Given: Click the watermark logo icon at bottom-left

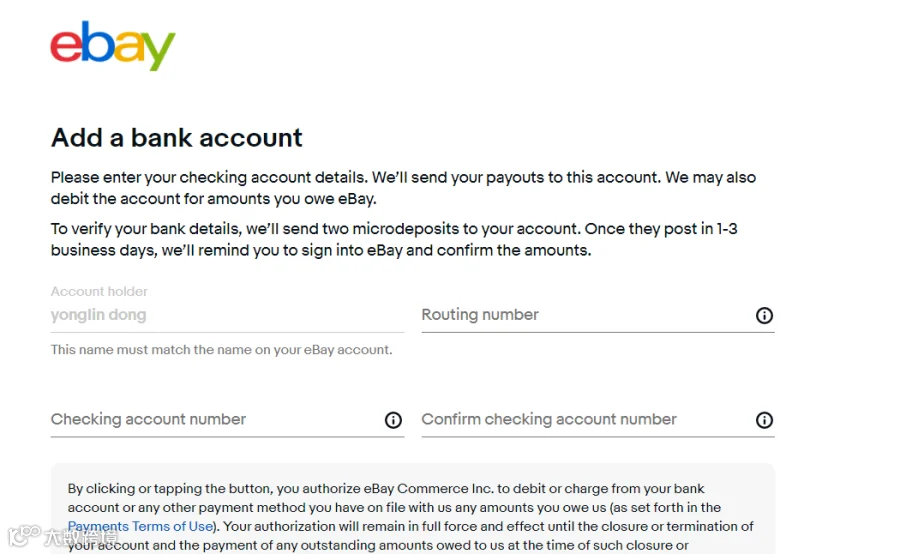Looking at the screenshot, I should click(24, 536).
